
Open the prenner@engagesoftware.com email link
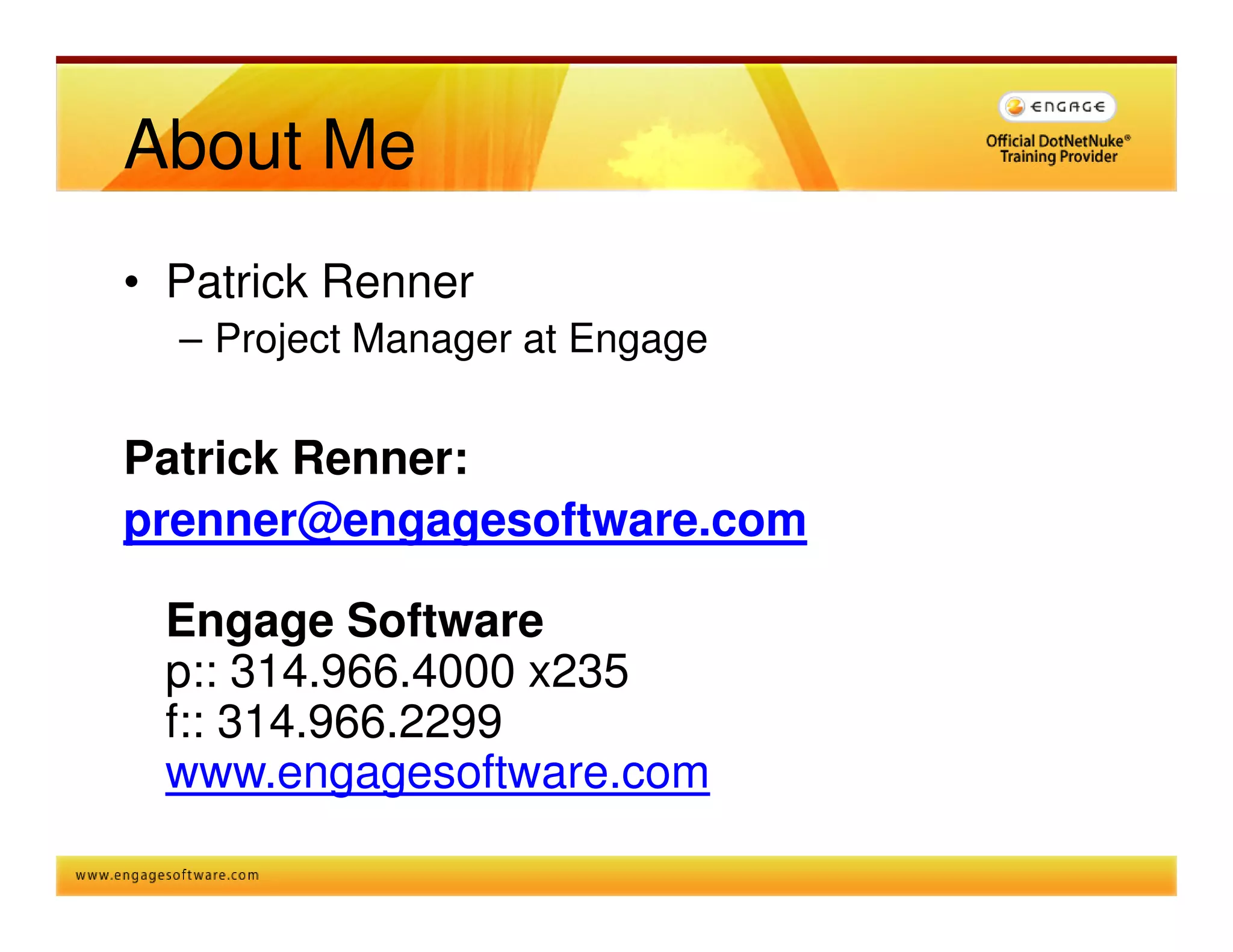click(465, 521)
